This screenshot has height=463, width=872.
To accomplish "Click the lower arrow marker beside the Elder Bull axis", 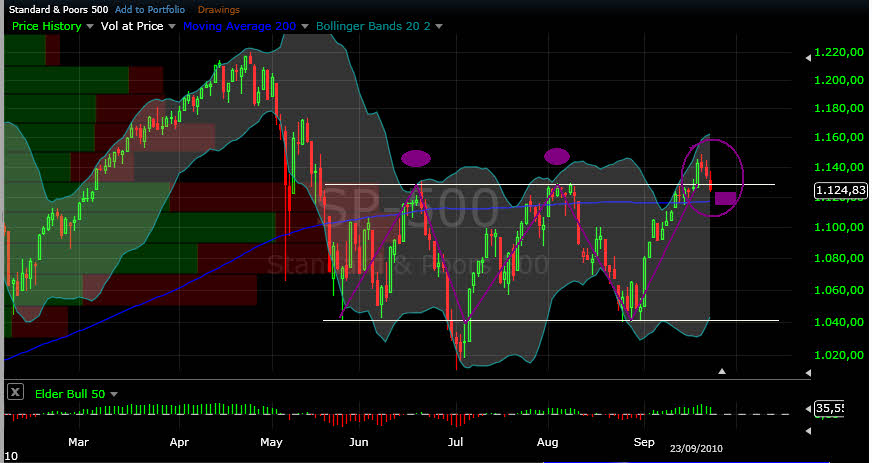I will click(808, 431).
